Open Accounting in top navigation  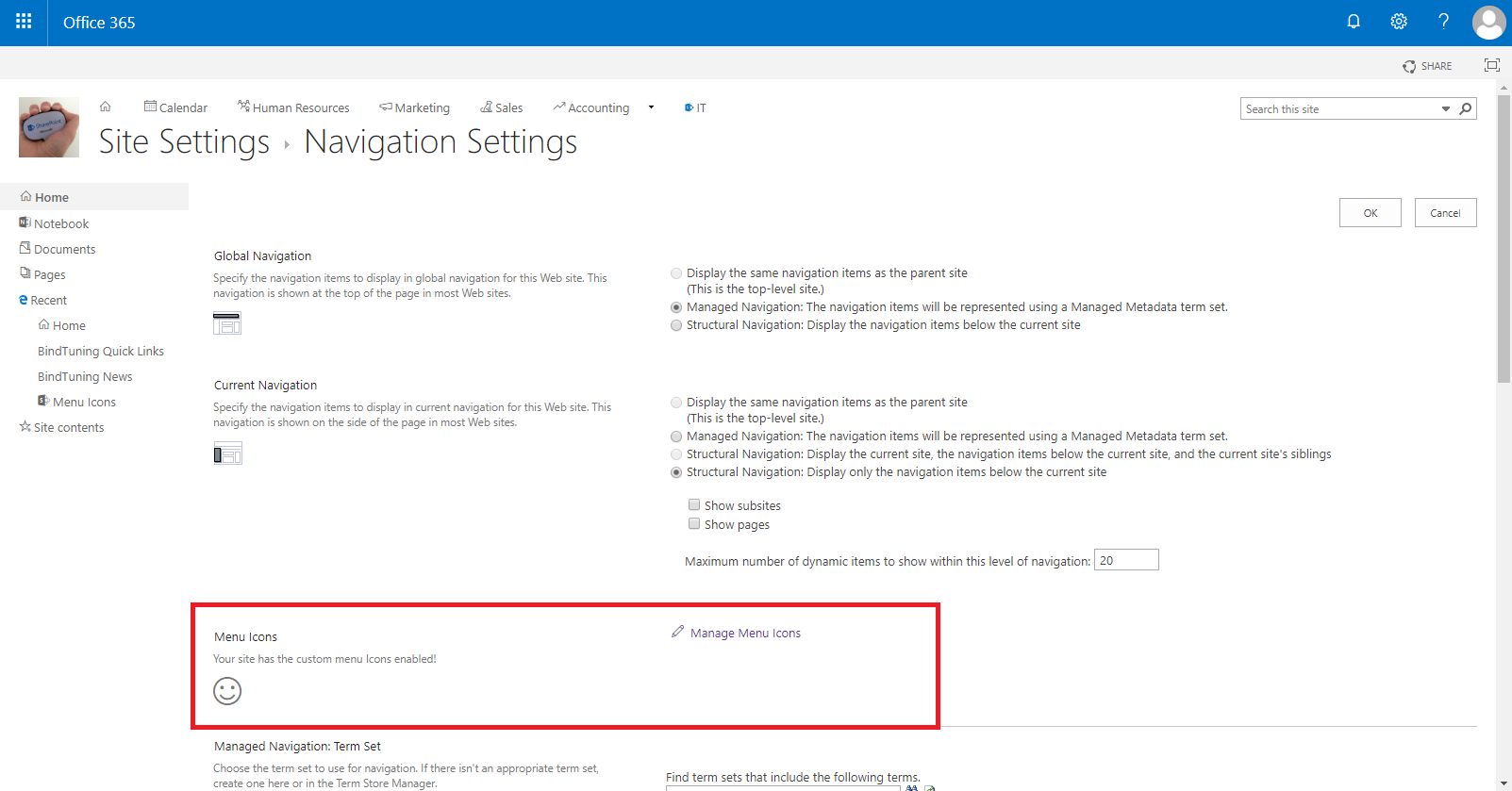pos(591,107)
